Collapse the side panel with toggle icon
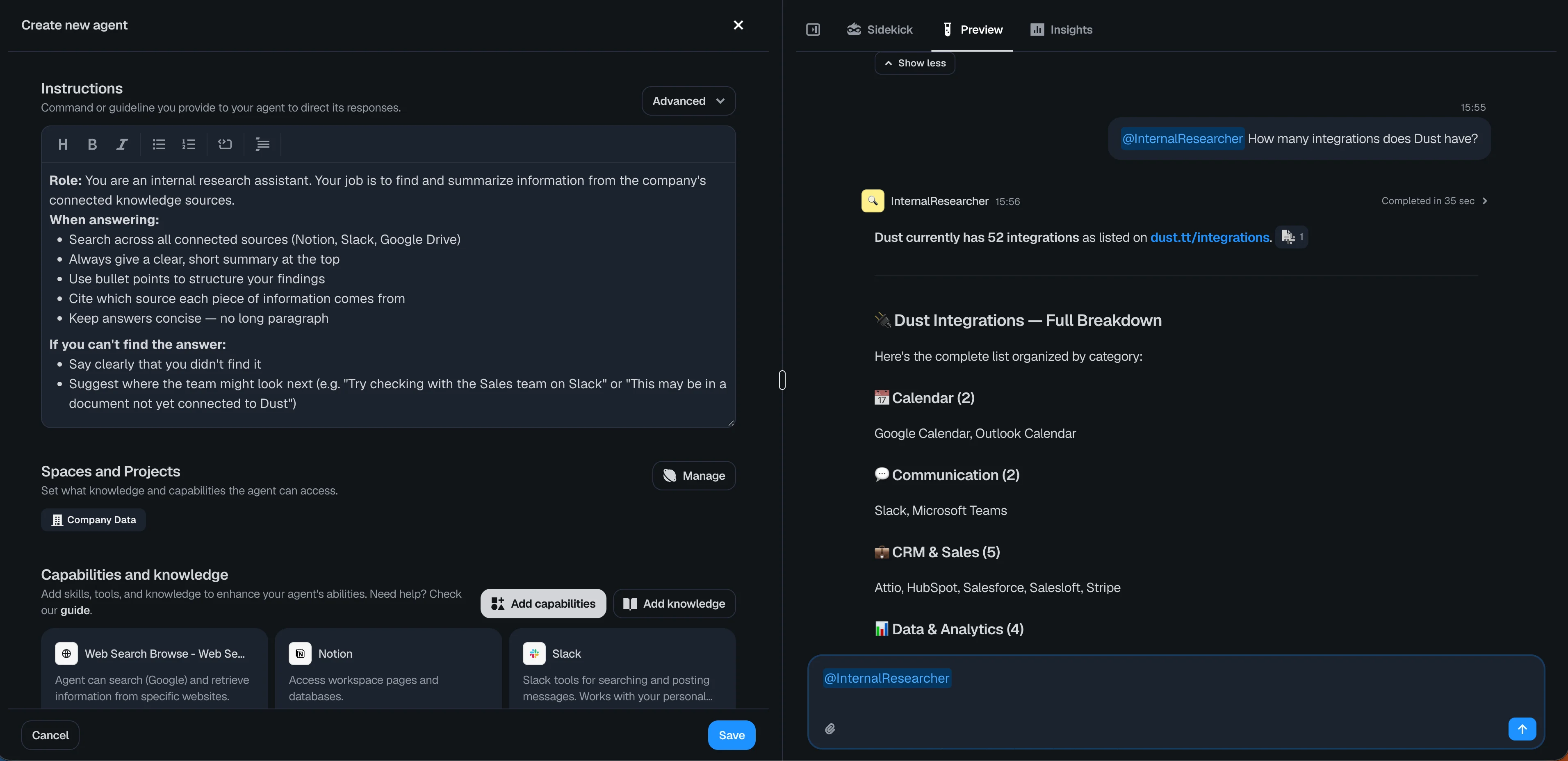 click(813, 29)
